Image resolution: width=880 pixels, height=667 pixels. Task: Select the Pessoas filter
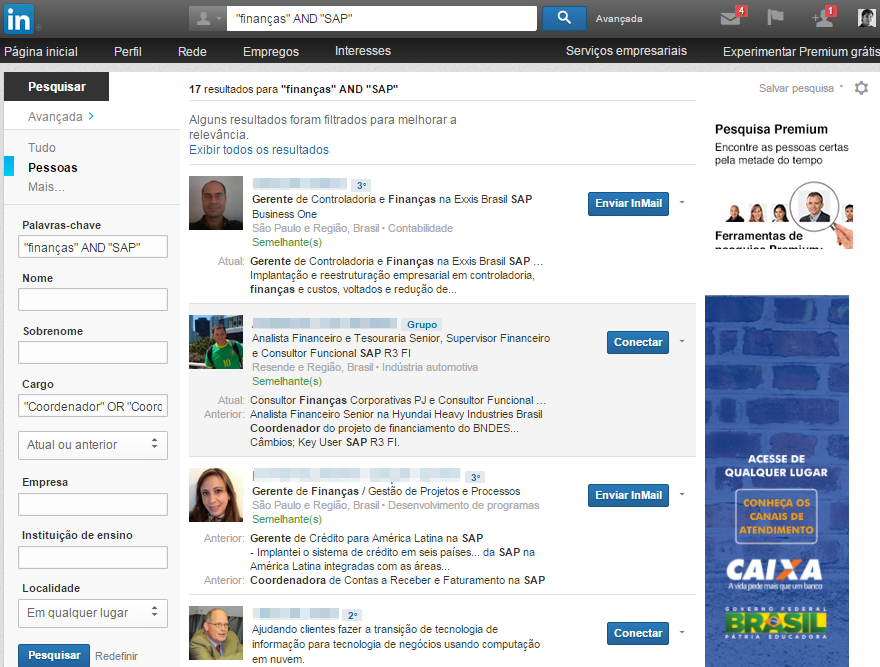(x=53, y=168)
